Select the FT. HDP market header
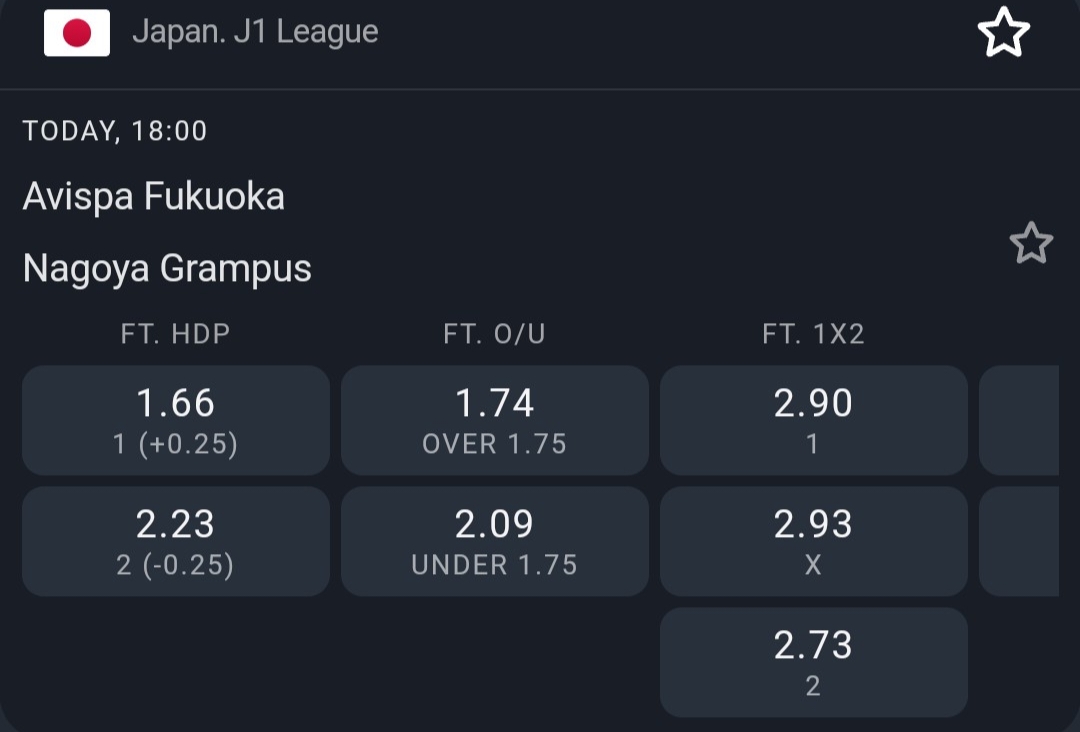The width and height of the screenshot is (1080, 732). point(176,335)
